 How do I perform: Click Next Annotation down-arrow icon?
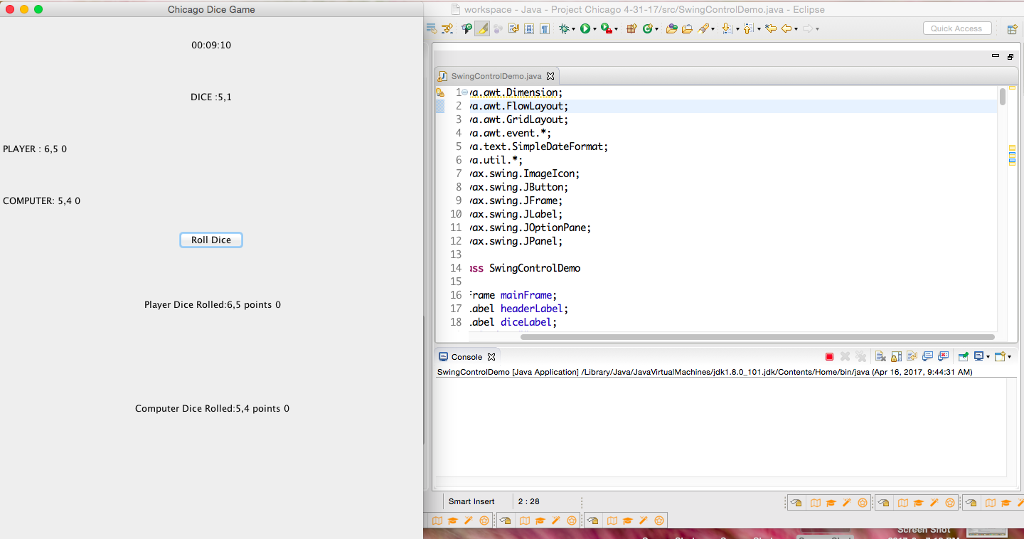pyautogui.click(x=727, y=29)
